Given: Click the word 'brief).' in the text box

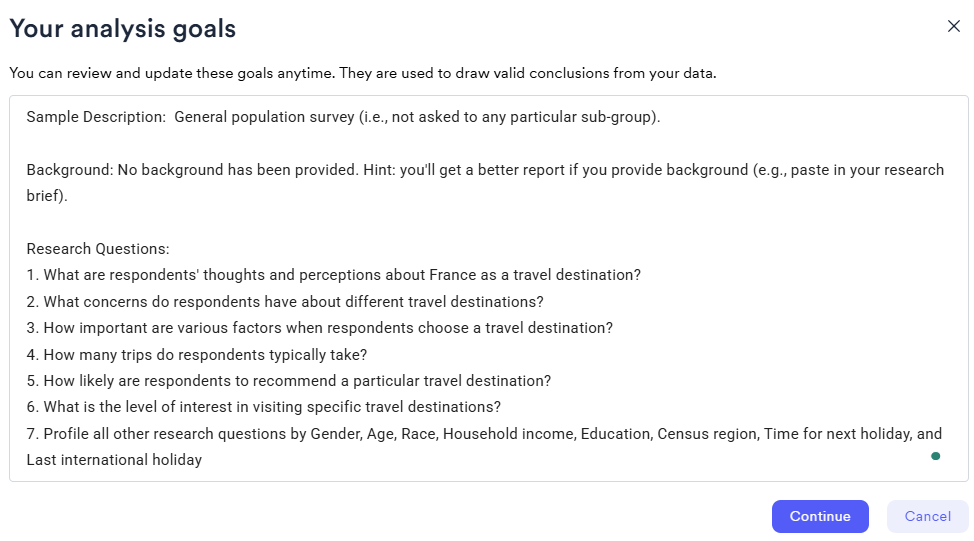Looking at the screenshot, I should [x=47, y=196].
